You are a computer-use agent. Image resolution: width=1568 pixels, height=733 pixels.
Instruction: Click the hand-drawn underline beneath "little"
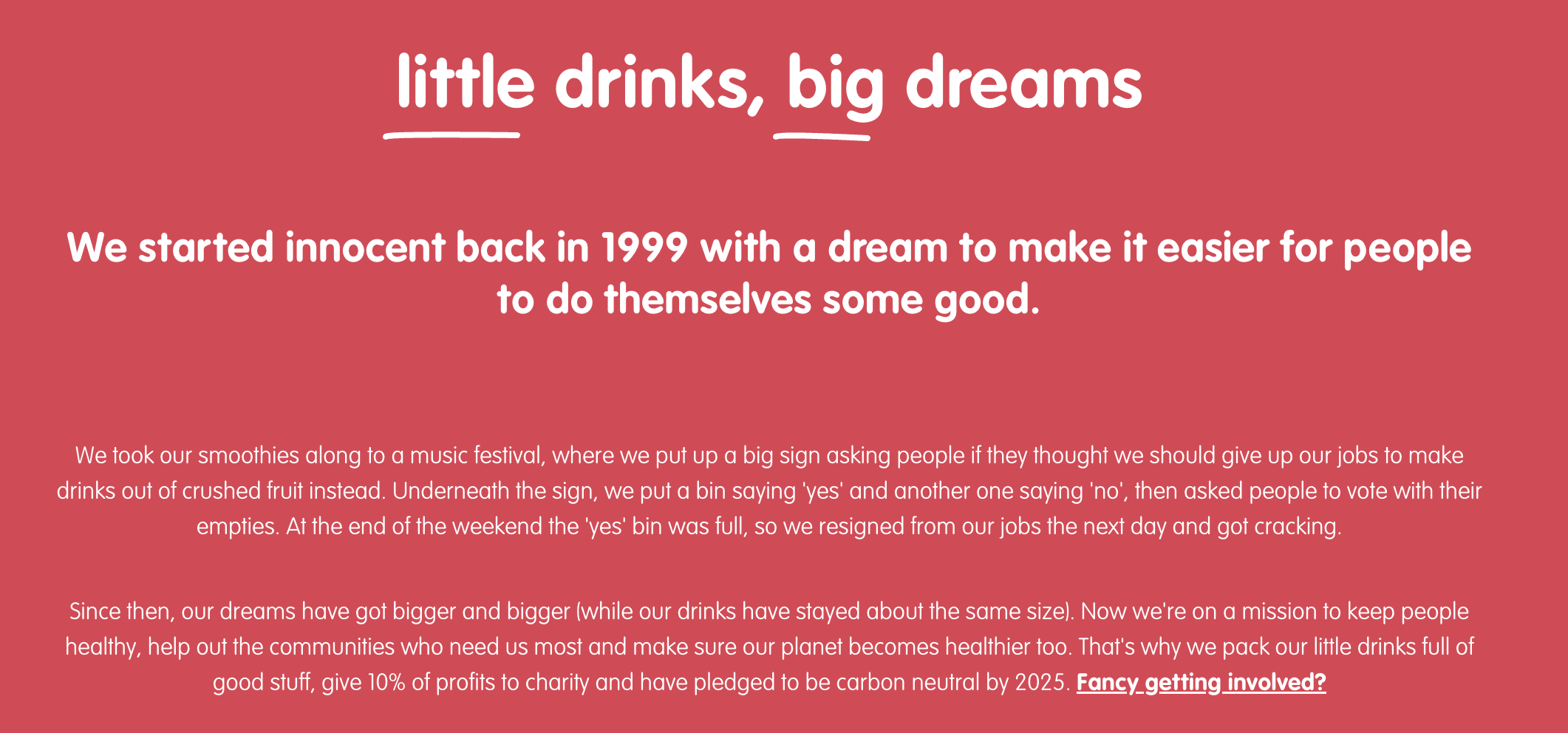coord(451,135)
